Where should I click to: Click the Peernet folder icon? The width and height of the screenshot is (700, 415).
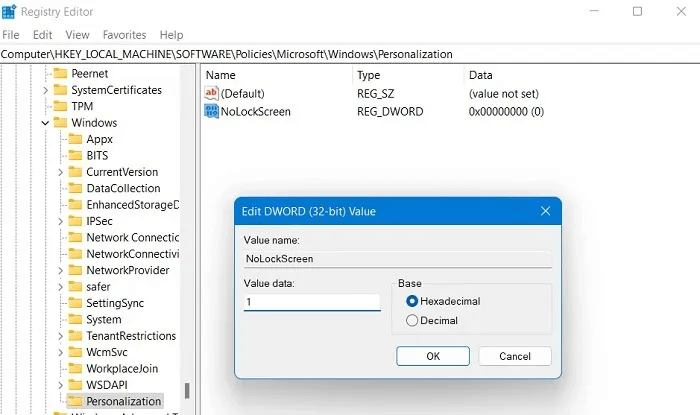[60, 73]
